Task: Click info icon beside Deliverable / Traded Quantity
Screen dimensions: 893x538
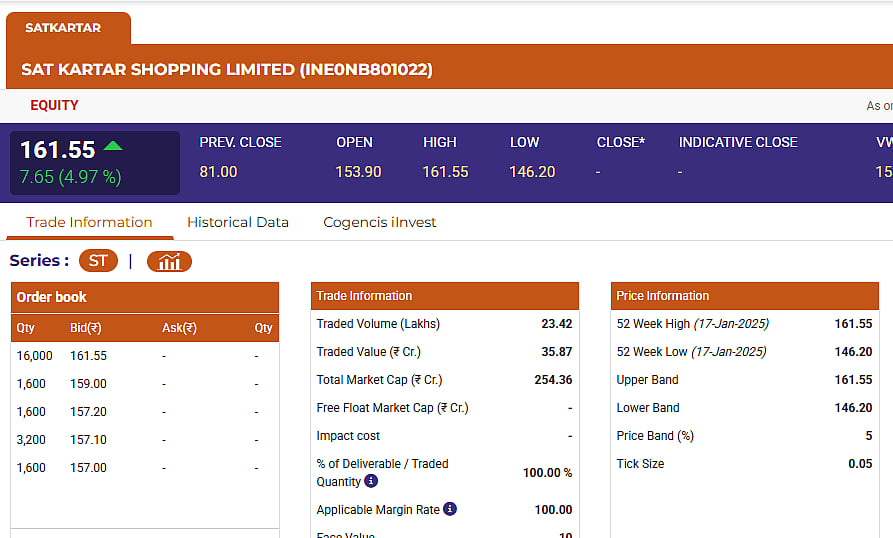Action: [x=371, y=481]
